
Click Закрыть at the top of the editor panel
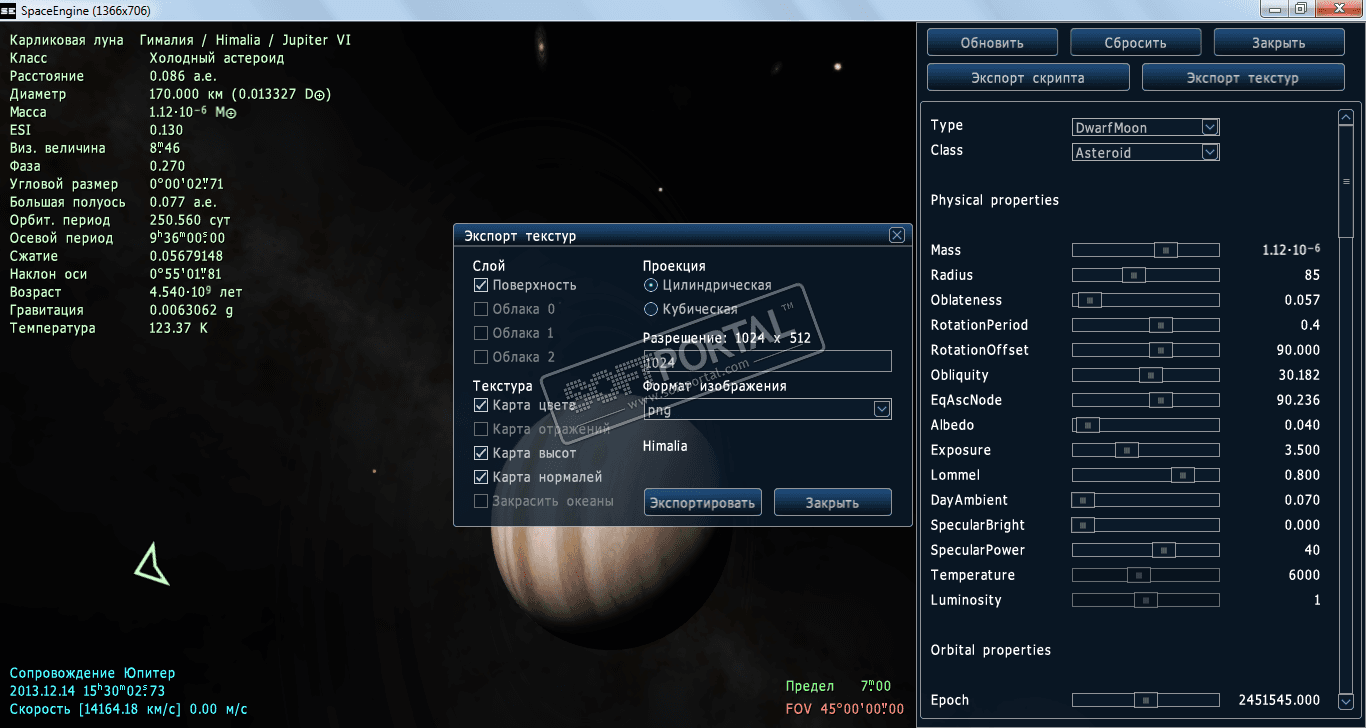1279,42
